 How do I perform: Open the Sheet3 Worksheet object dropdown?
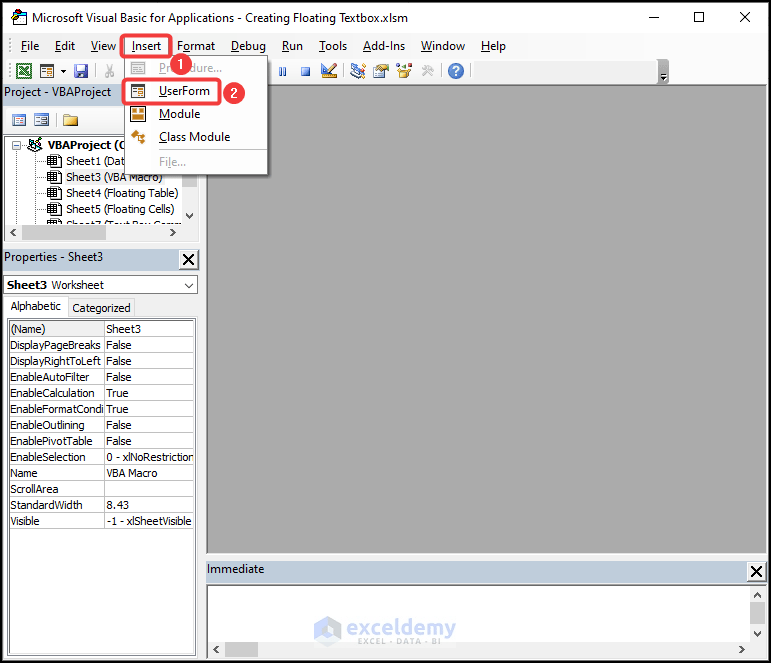pos(189,285)
